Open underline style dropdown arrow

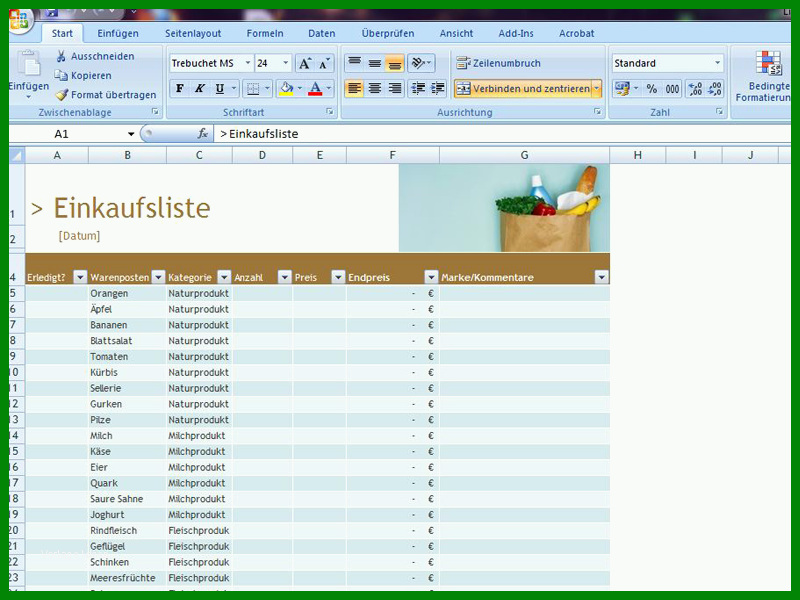(x=234, y=88)
